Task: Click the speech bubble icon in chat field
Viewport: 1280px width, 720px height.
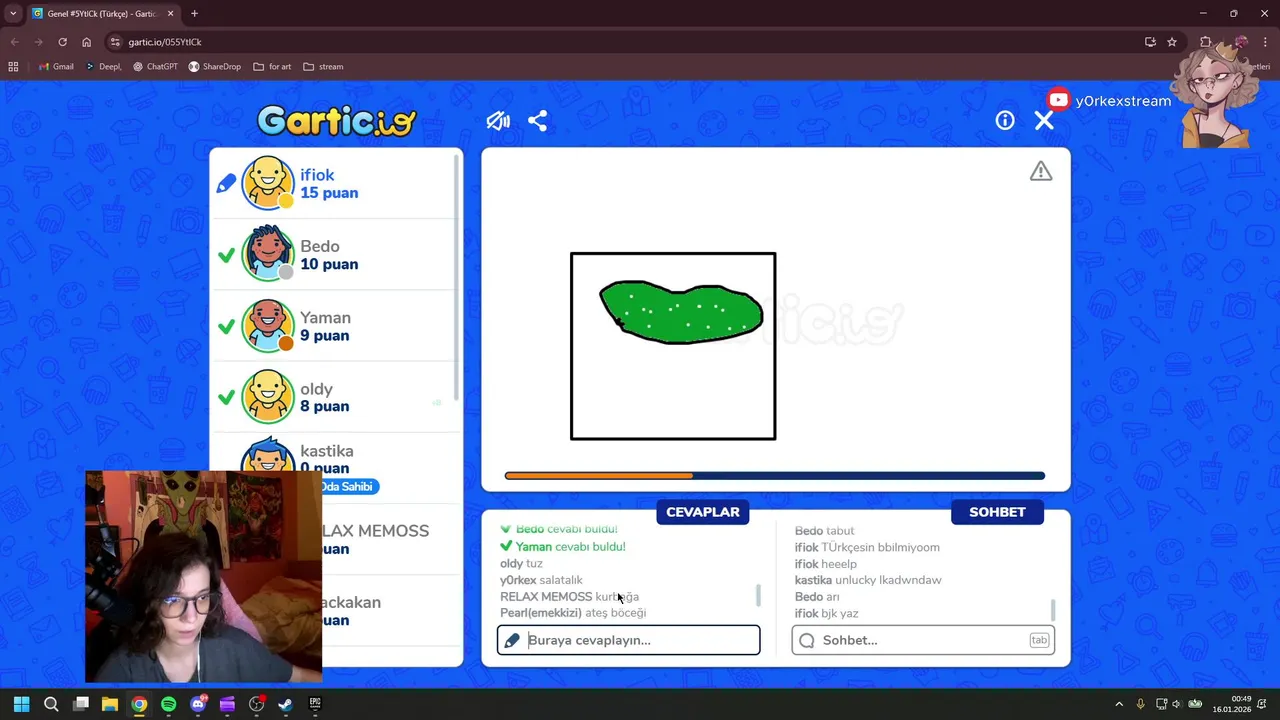Action: pyautogui.click(x=807, y=640)
